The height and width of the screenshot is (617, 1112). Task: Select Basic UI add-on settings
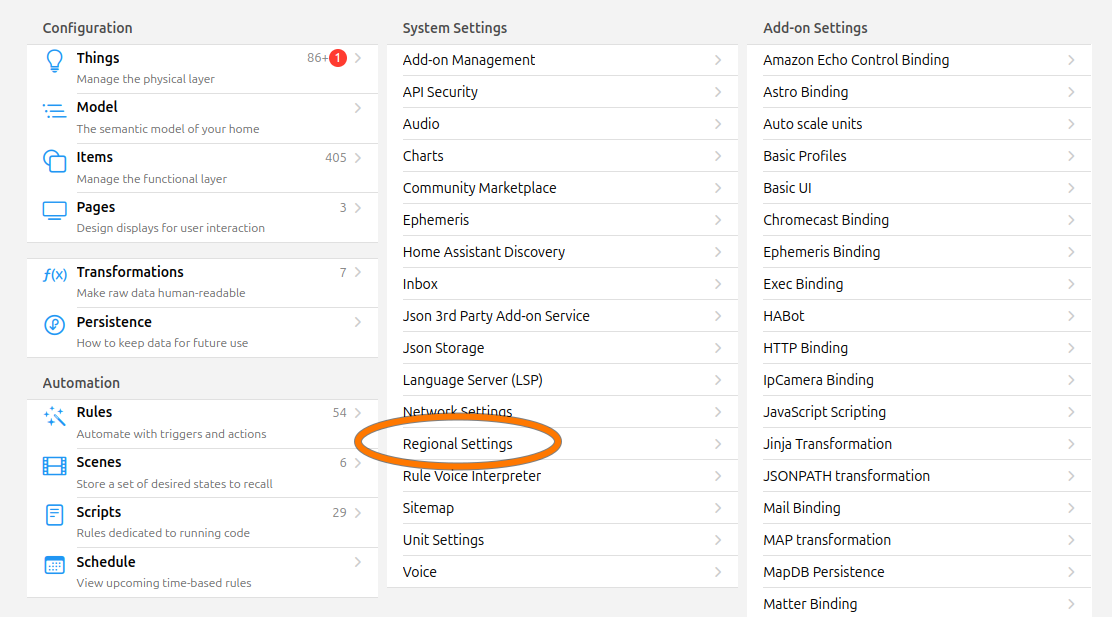pos(919,188)
